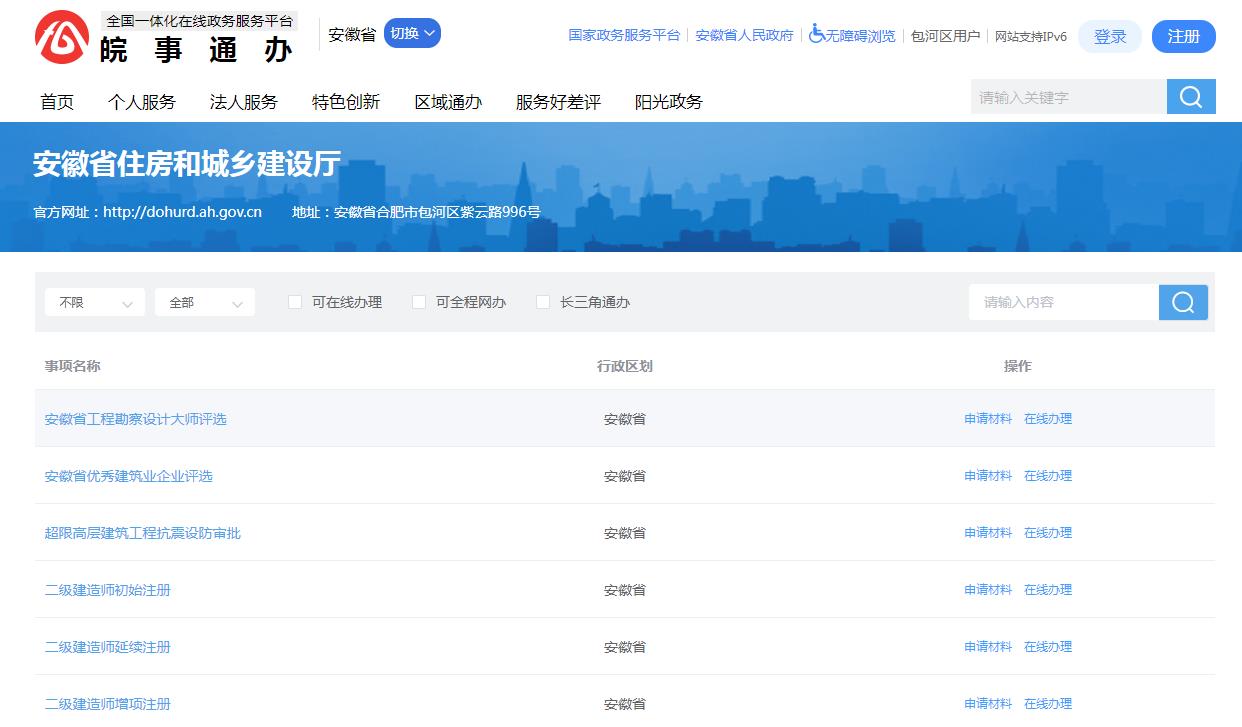
Task: Open the 切换 region switcher dropdown
Action: [x=412, y=32]
